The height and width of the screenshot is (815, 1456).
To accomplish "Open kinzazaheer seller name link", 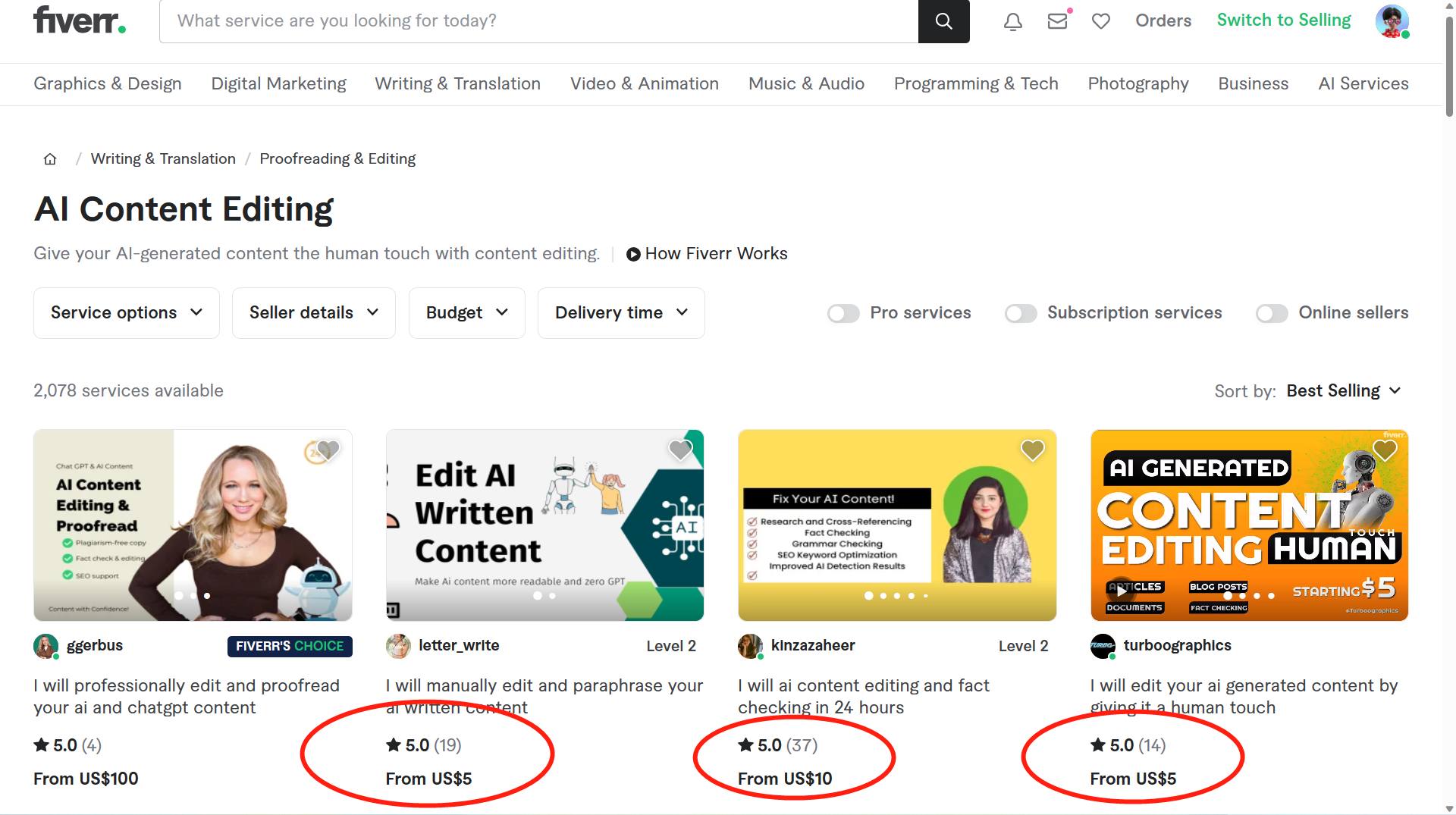I will click(813, 646).
